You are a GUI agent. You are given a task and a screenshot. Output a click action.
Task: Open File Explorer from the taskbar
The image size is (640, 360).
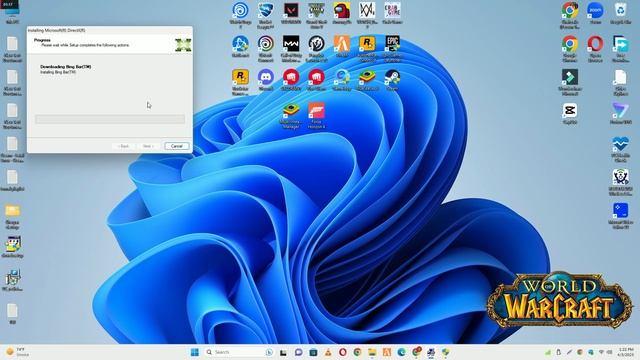[372, 352]
